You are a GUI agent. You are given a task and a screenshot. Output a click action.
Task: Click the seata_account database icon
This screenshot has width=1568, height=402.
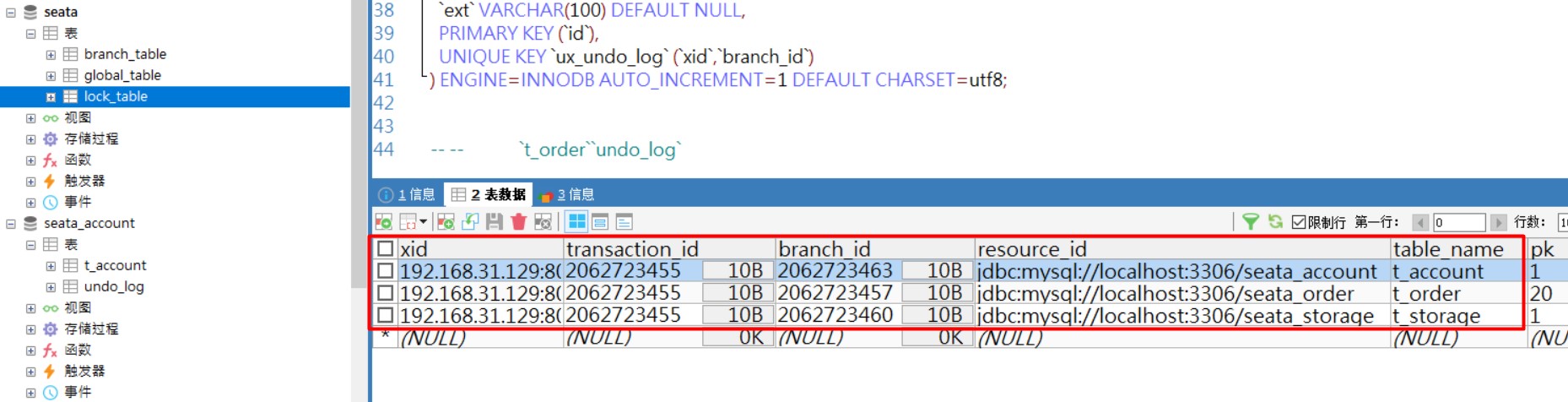(x=30, y=223)
